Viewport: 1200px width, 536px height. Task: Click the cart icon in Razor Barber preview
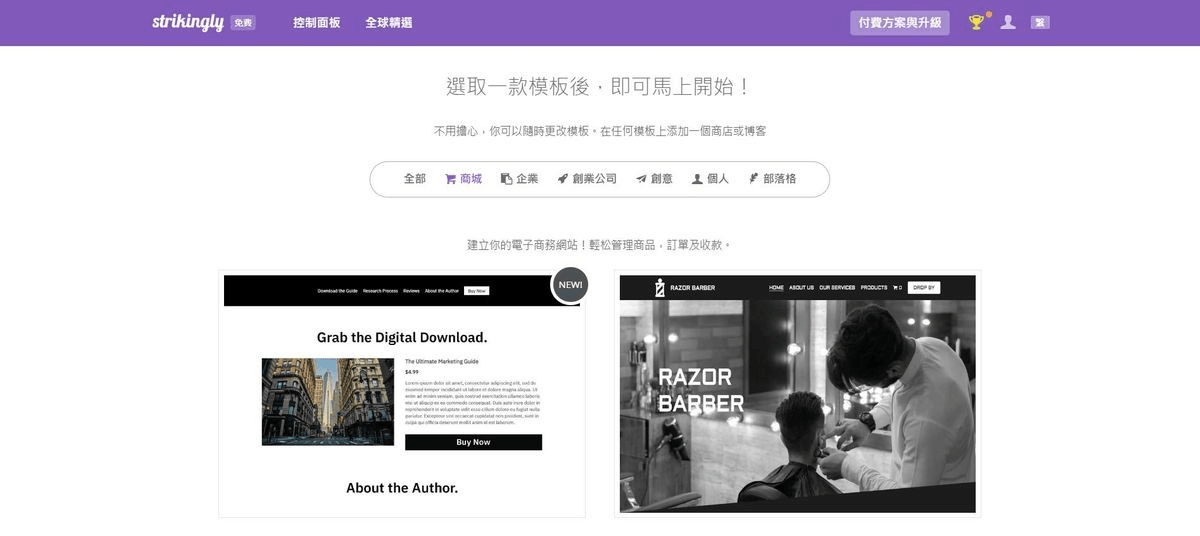897,288
